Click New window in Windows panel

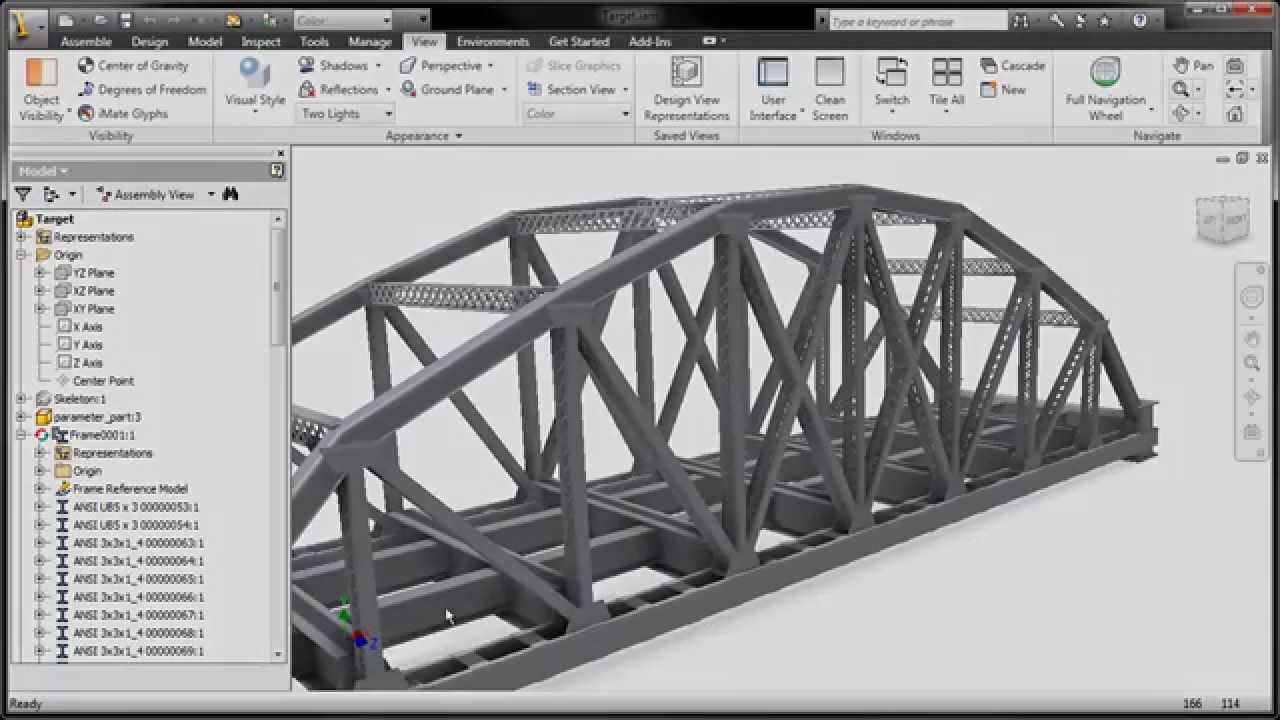[1003, 89]
